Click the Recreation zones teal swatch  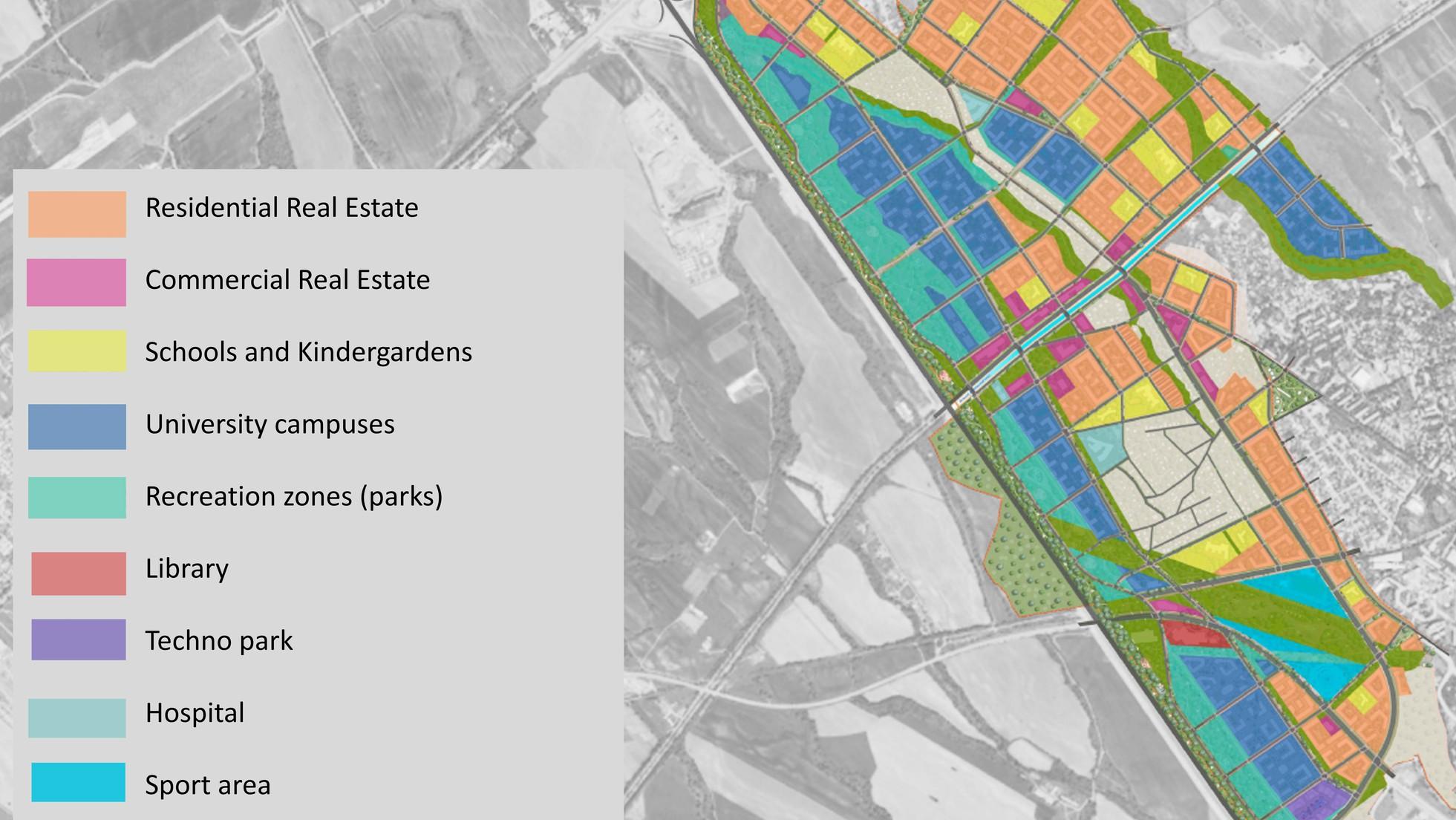(77, 497)
